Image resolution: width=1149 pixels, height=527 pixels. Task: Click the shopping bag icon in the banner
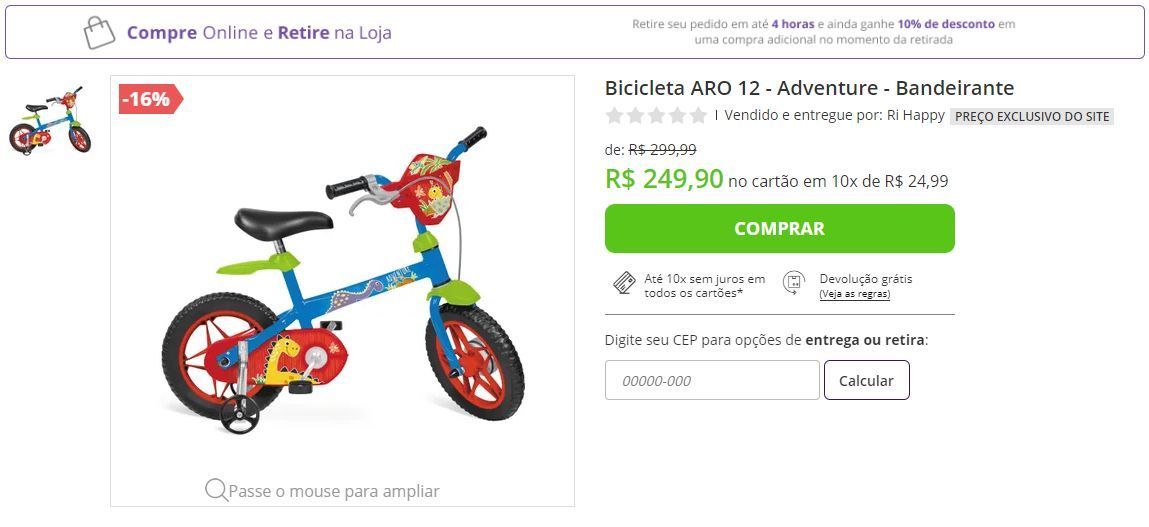(x=99, y=32)
